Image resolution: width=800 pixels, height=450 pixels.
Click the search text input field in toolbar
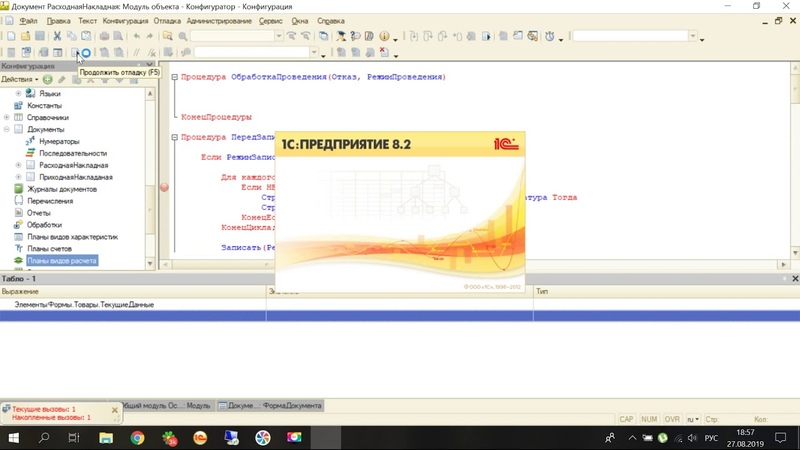233,36
